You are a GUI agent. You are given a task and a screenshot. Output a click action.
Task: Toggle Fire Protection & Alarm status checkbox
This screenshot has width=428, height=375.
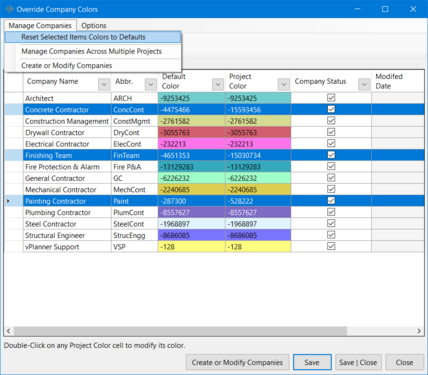[331, 166]
